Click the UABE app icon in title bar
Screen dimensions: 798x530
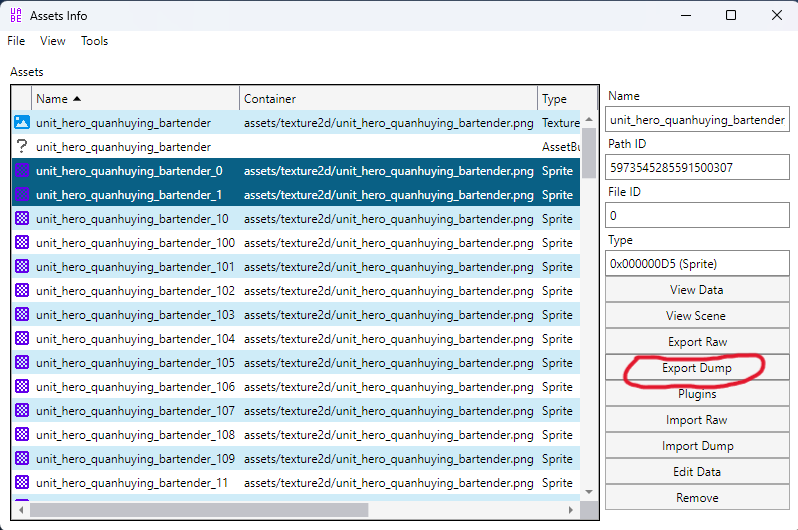click(x=15, y=16)
